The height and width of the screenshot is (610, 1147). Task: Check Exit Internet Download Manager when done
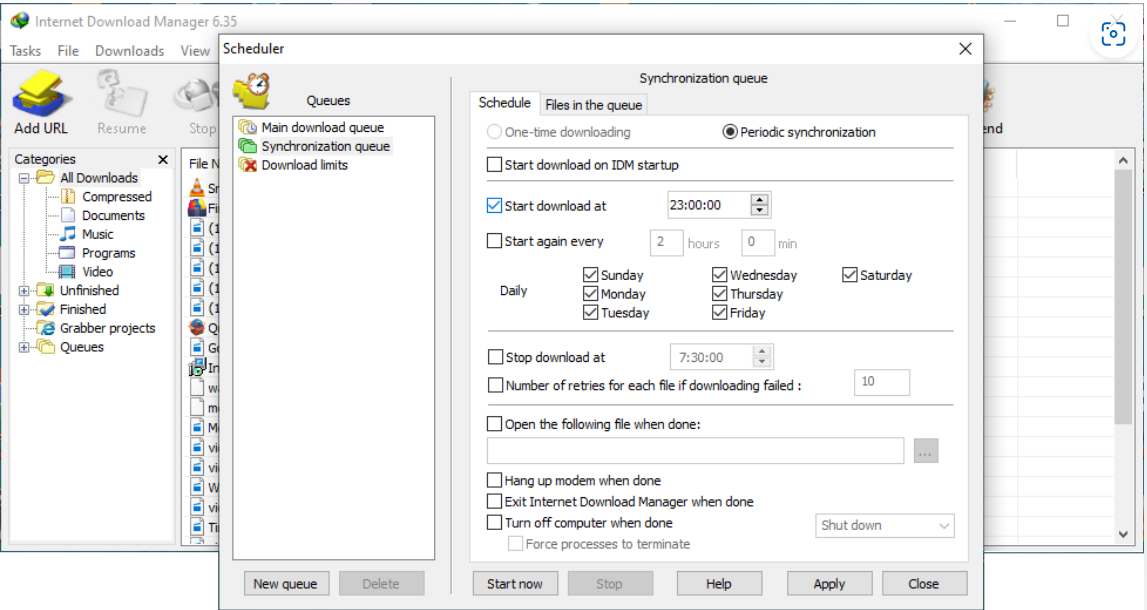coord(494,501)
